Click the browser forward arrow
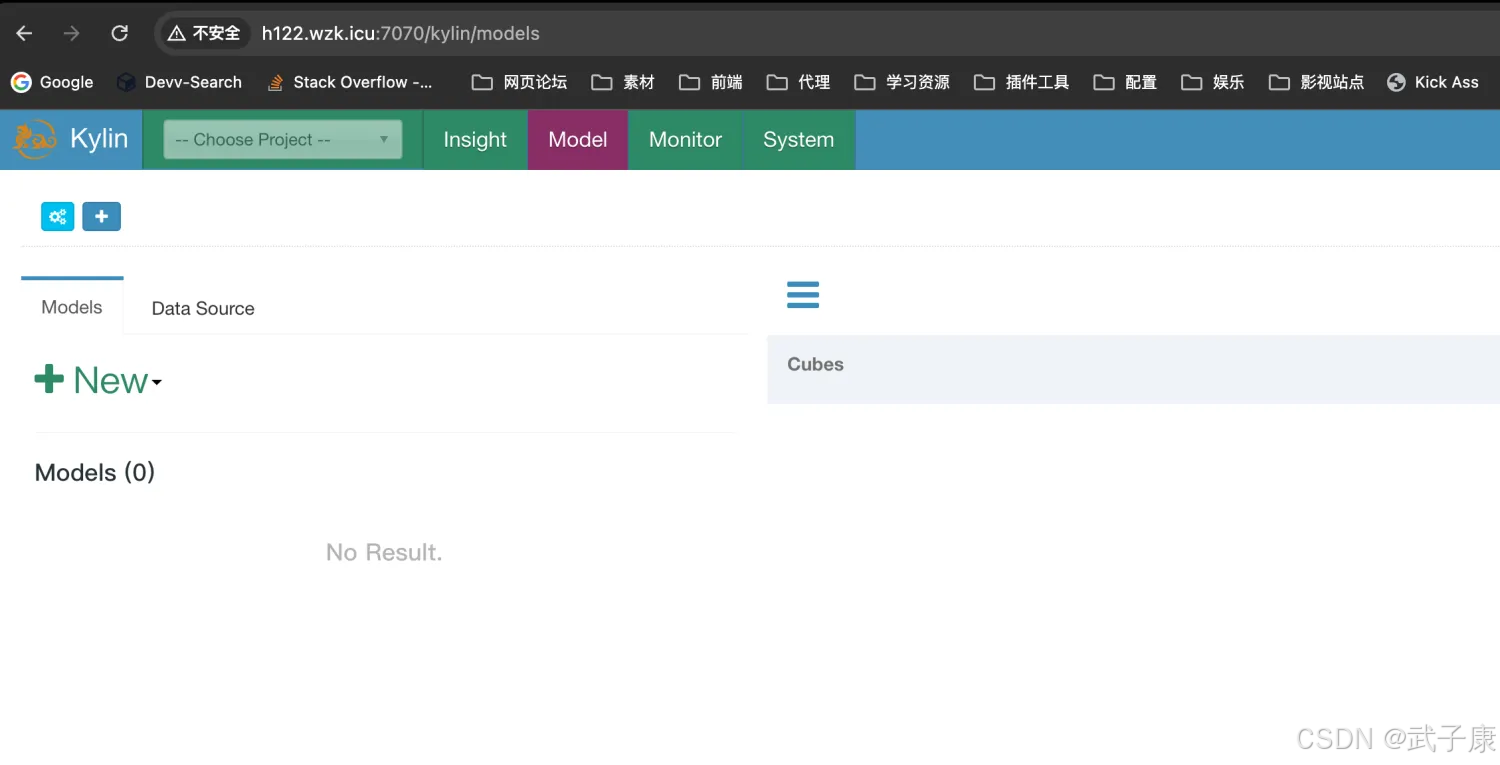 (71, 33)
